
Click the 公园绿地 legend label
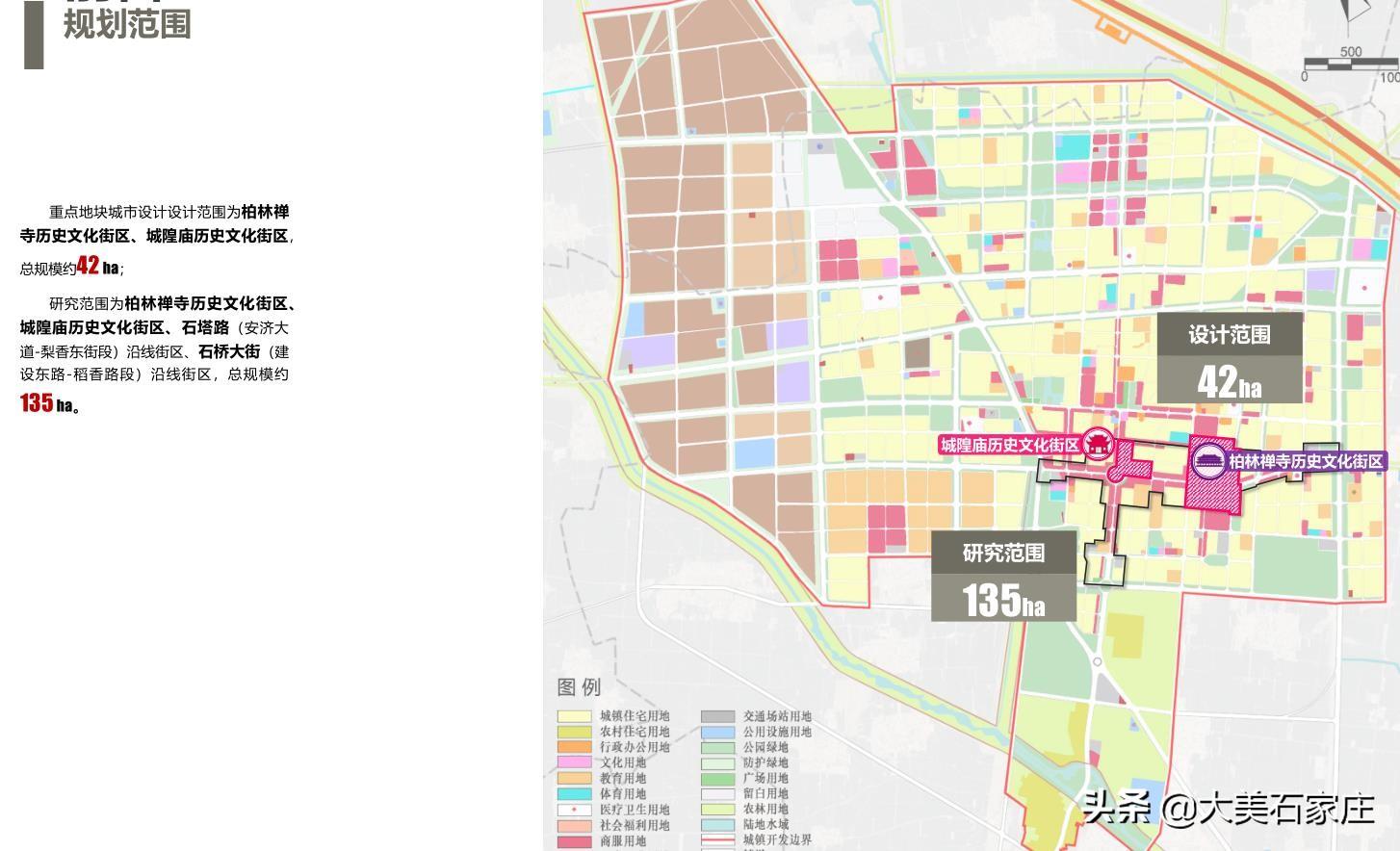click(765, 747)
